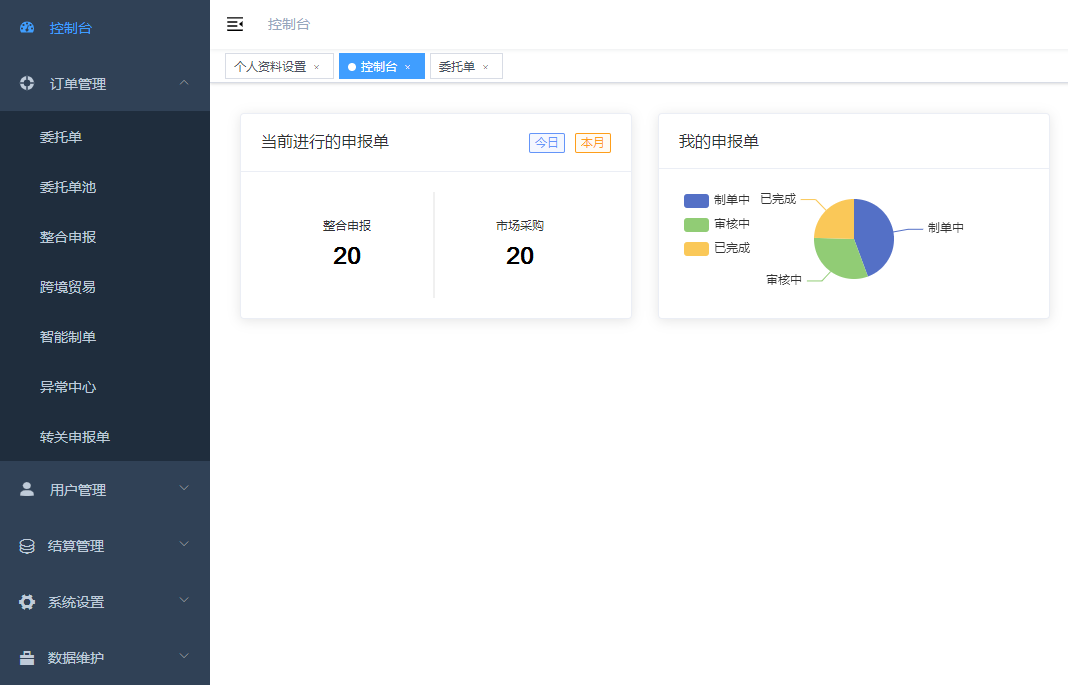Switch to the 个人资料设置 tab

tap(270, 67)
